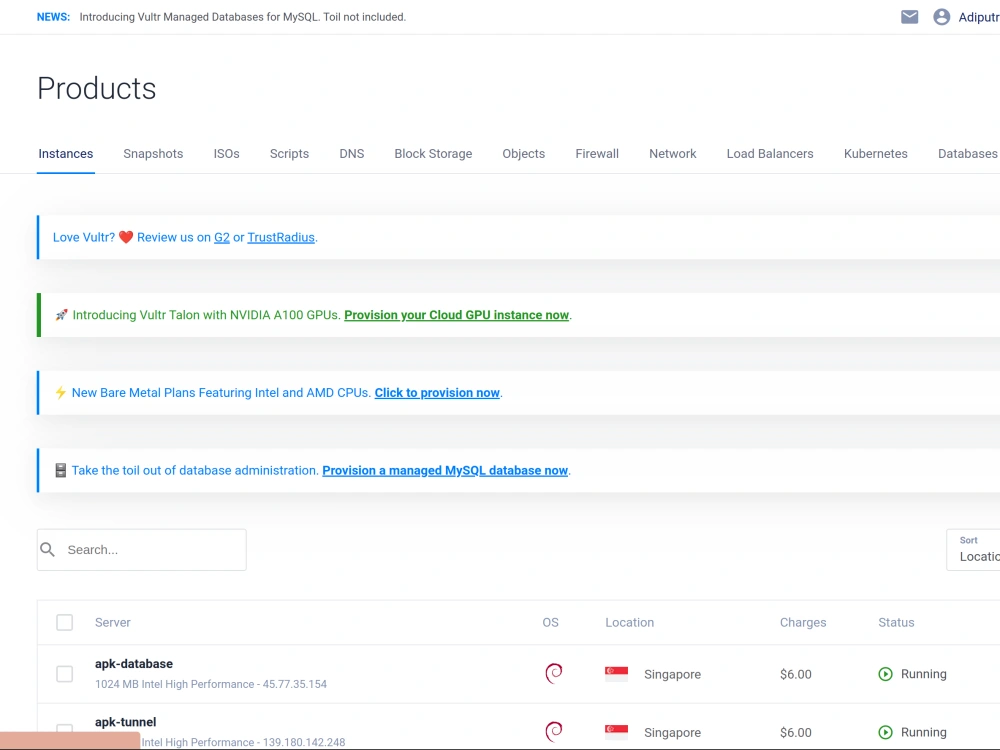Click the Location column header

coord(629,622)
